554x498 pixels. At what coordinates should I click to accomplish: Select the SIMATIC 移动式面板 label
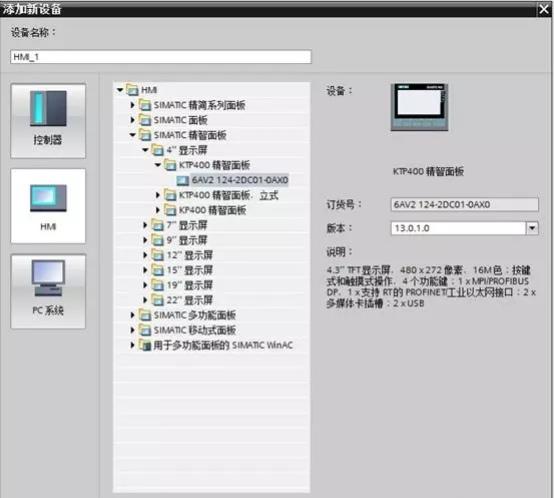(x=195, y=330)
